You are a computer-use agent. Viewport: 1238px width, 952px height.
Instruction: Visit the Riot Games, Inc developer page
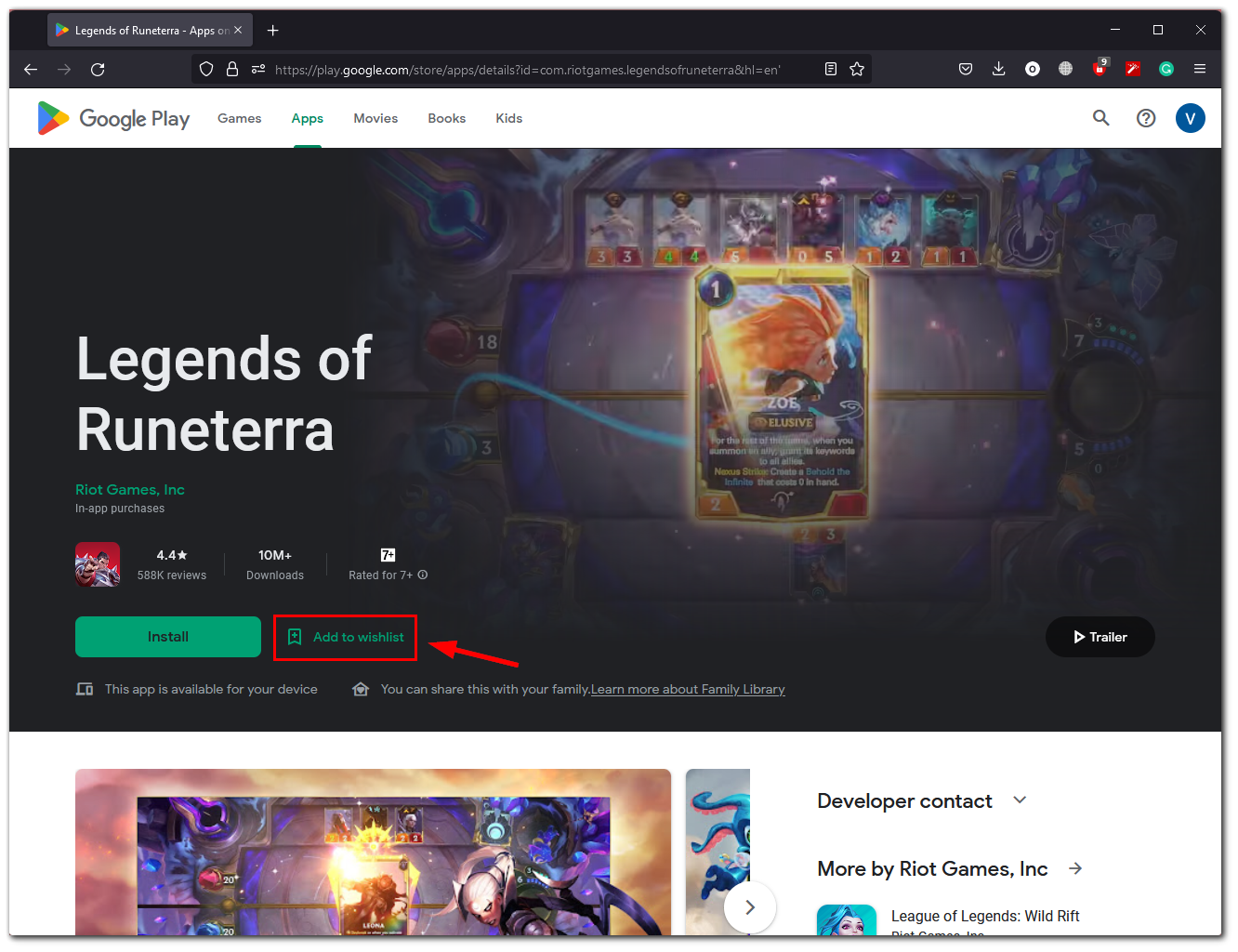point(130,490)
